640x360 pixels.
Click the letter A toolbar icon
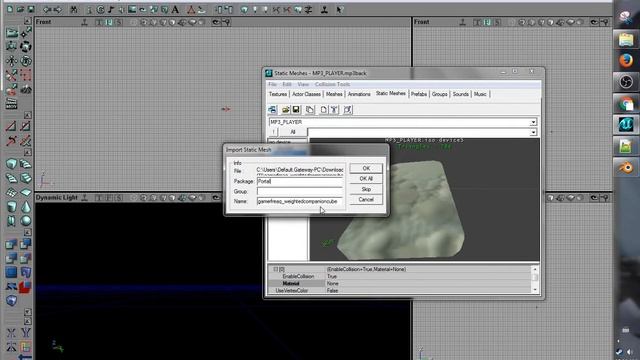(x=175, y=9)
